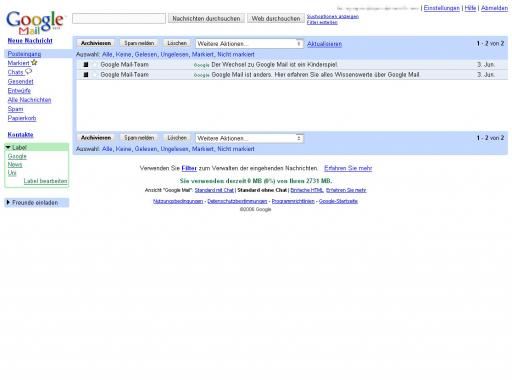Open the top Weitere Aktionen dropdown
Screen dimensions: 512x380
[x=249, y=44]
